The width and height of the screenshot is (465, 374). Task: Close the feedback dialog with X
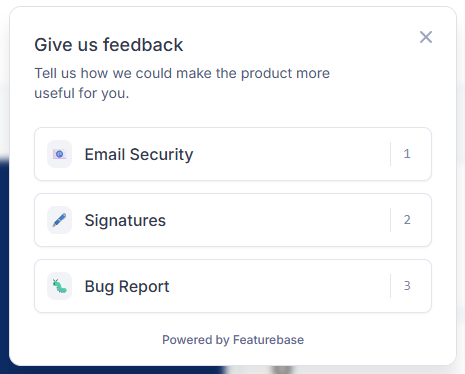tap(426, 37)
